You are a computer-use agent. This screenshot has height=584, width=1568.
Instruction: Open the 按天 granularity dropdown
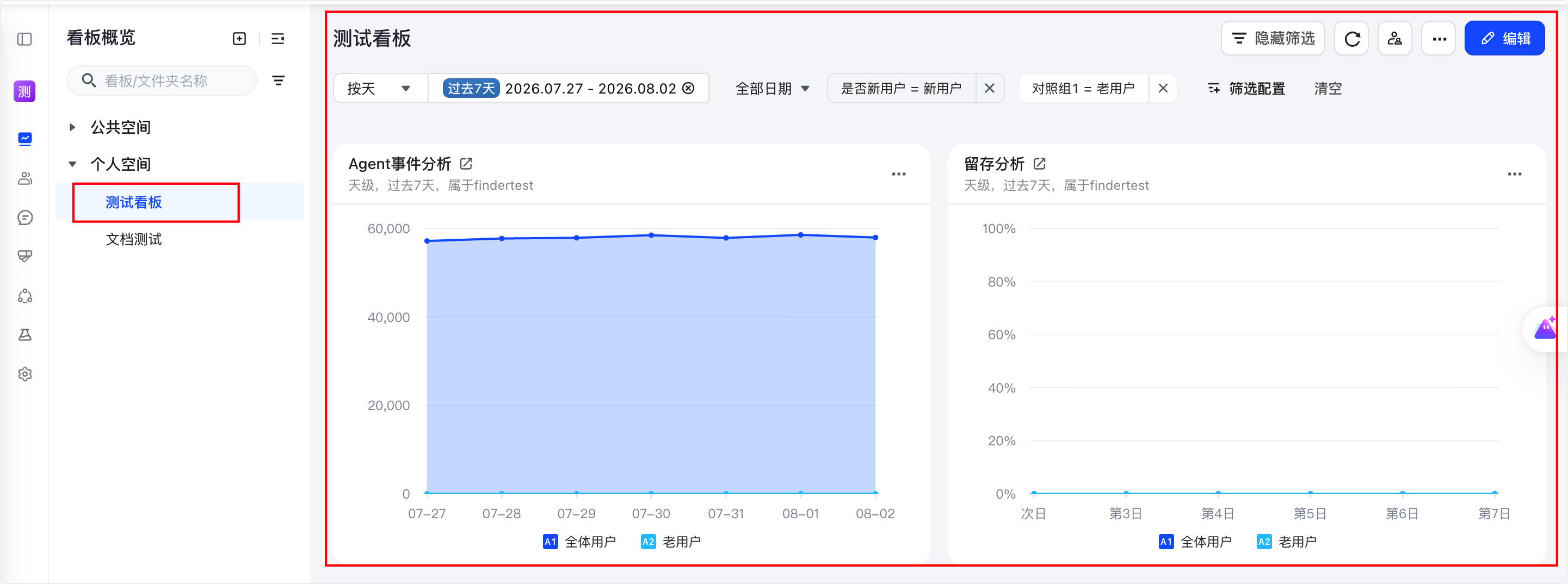380,88
